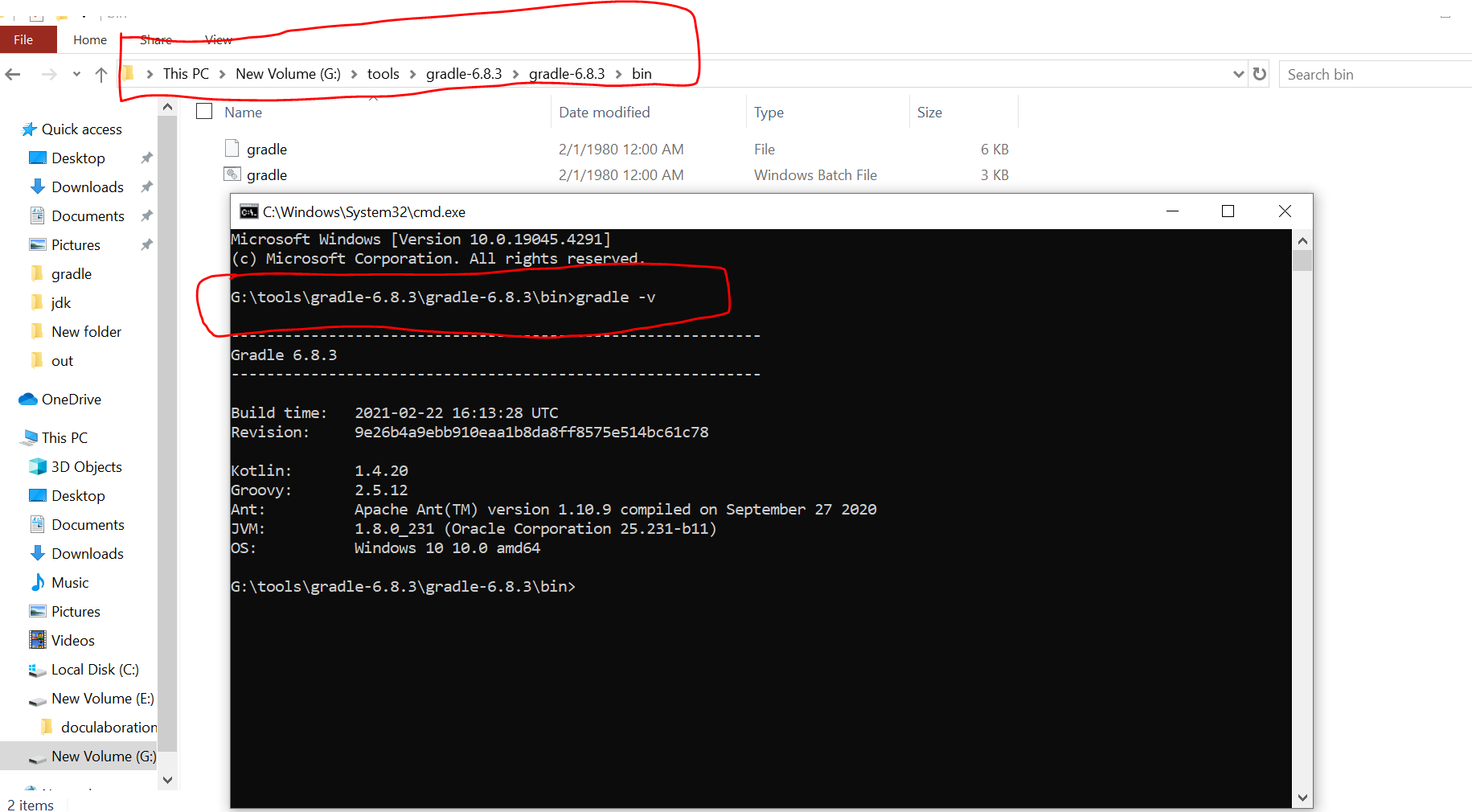This screenshot has width=1472, height=812.
Task: Open the gradle folder in sidebar
Action: click(71, 274)
